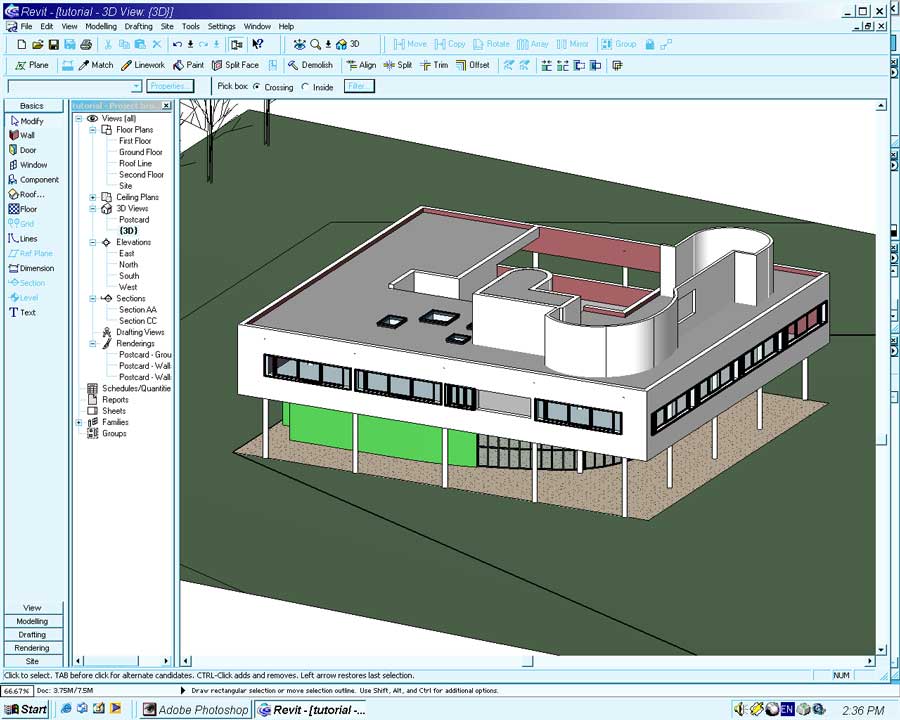Click the Open folder icon
The width and height of the screenshot is (900, 720).
pyautogui.click(x=37, y=44)
